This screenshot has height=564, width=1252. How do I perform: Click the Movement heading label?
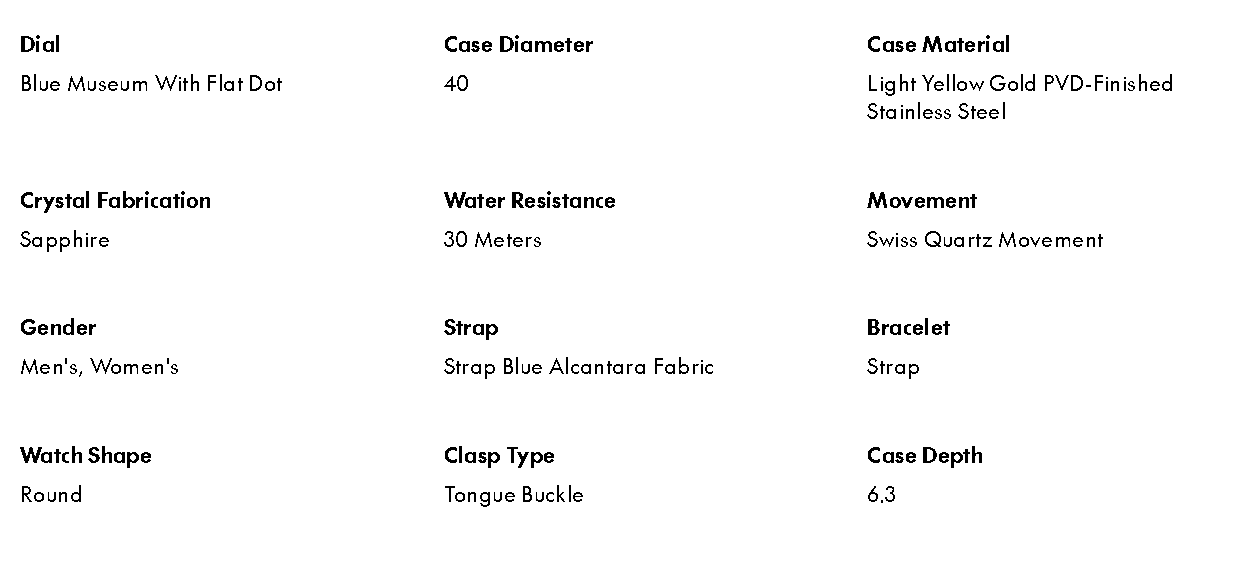coord(921,201)
